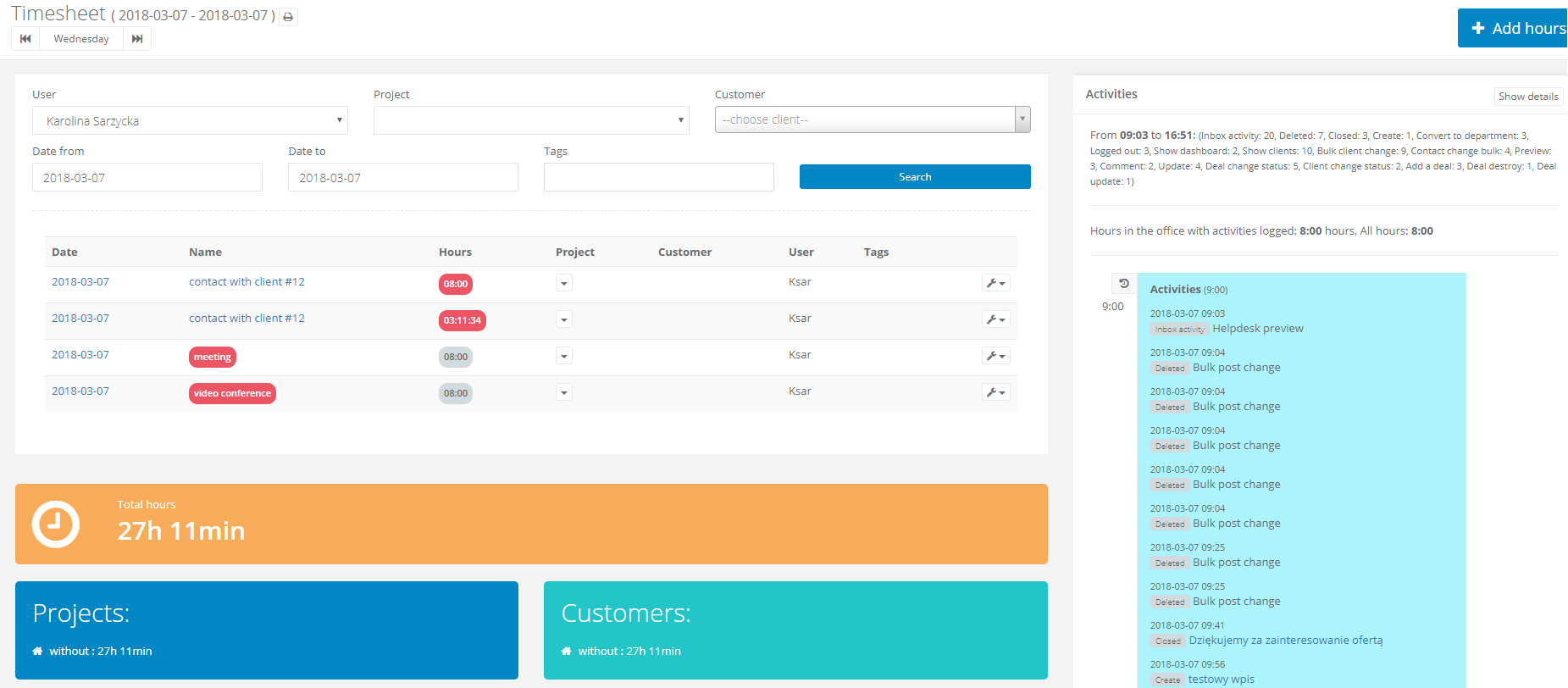Go to next day arrow
Screen dimensions: 1568x688
tap(137, 39)
